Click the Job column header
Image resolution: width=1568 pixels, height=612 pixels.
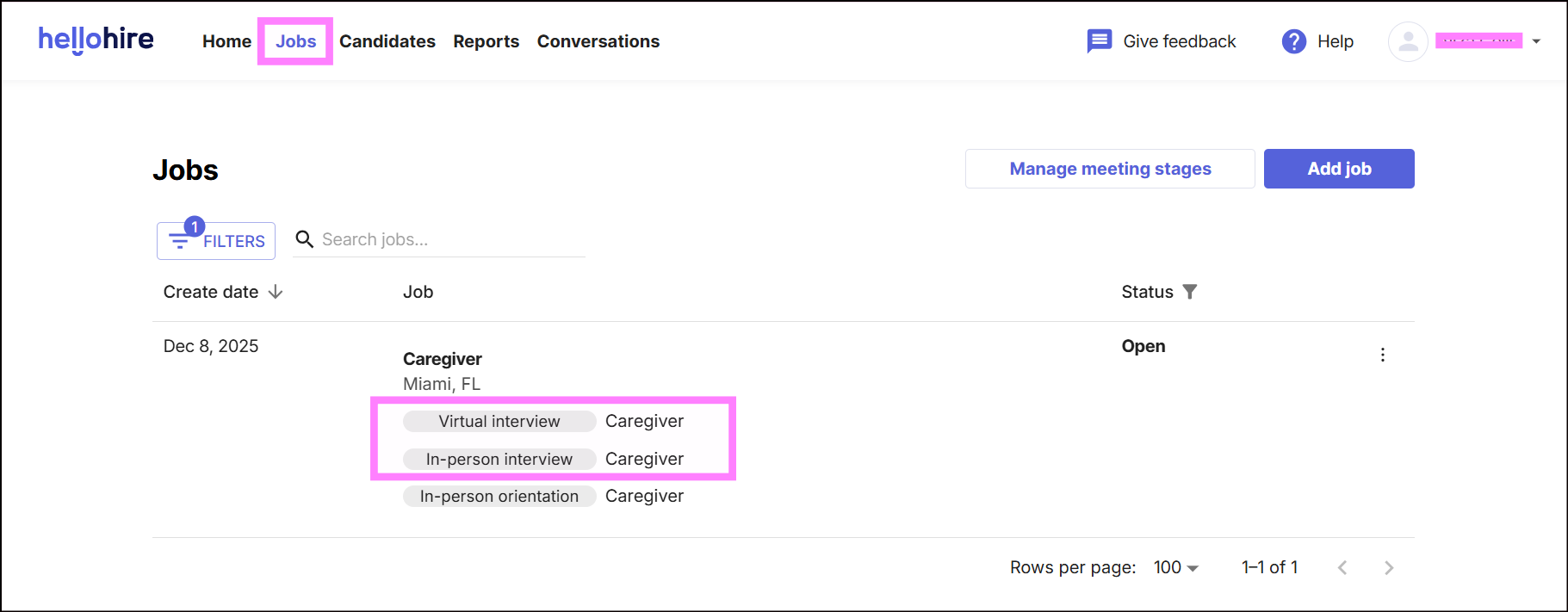pos(418,292)
